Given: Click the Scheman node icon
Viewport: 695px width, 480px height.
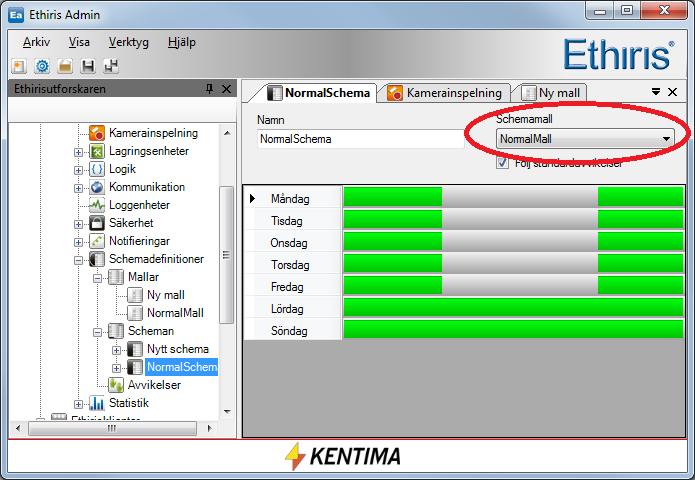Looking at the screenshot, I should pyautogui.click(x=116, y=331).
